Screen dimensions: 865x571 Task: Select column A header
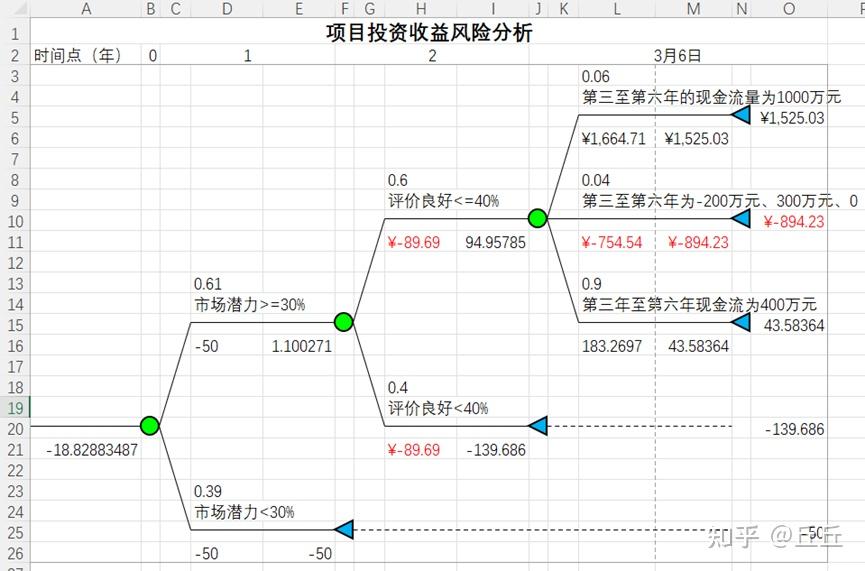[86, 8]
